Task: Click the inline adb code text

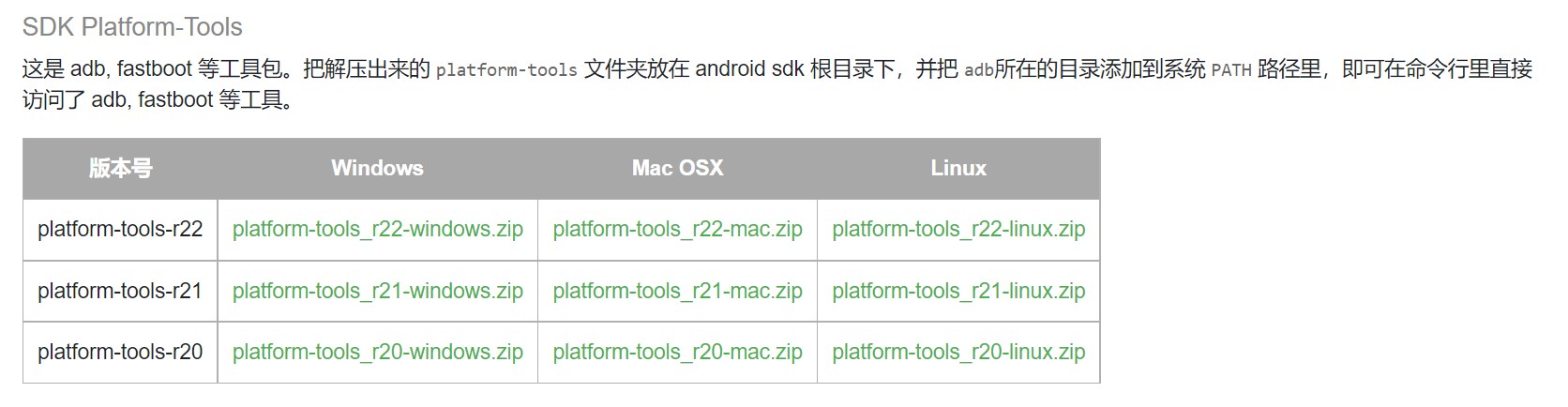Action: tap(978, 70)
